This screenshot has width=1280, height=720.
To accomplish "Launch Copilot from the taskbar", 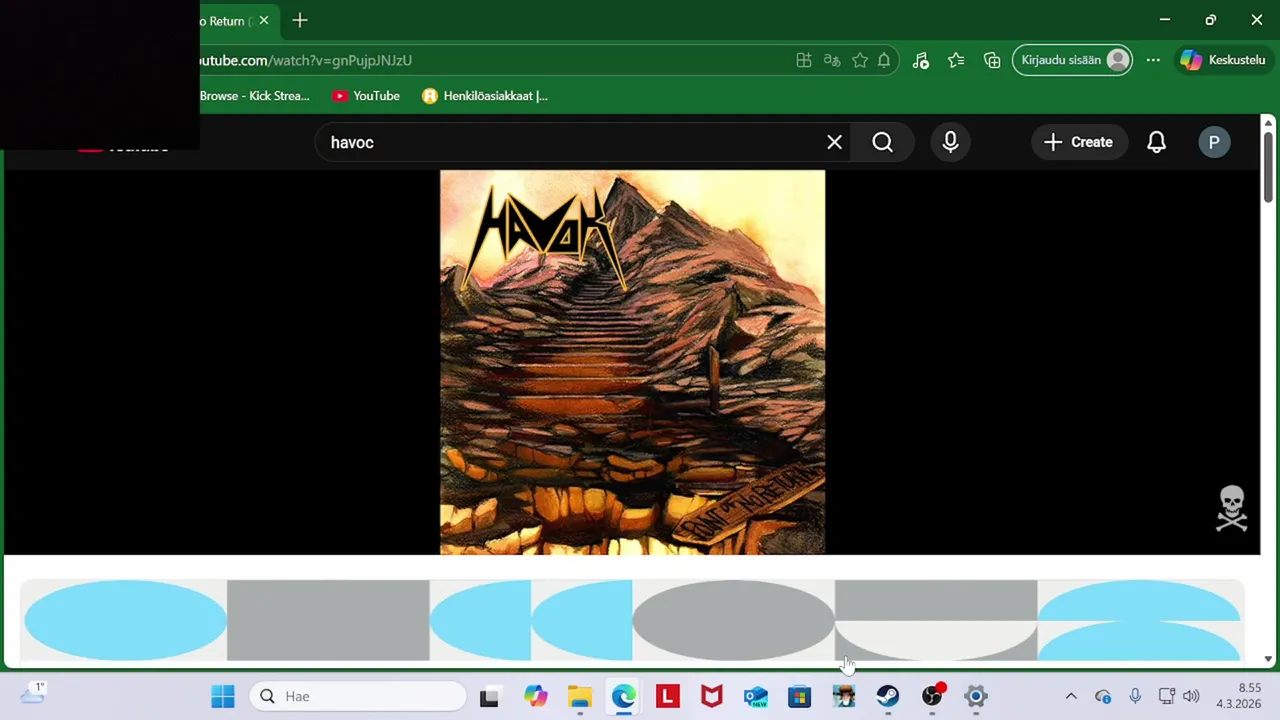I will point(536,696).
